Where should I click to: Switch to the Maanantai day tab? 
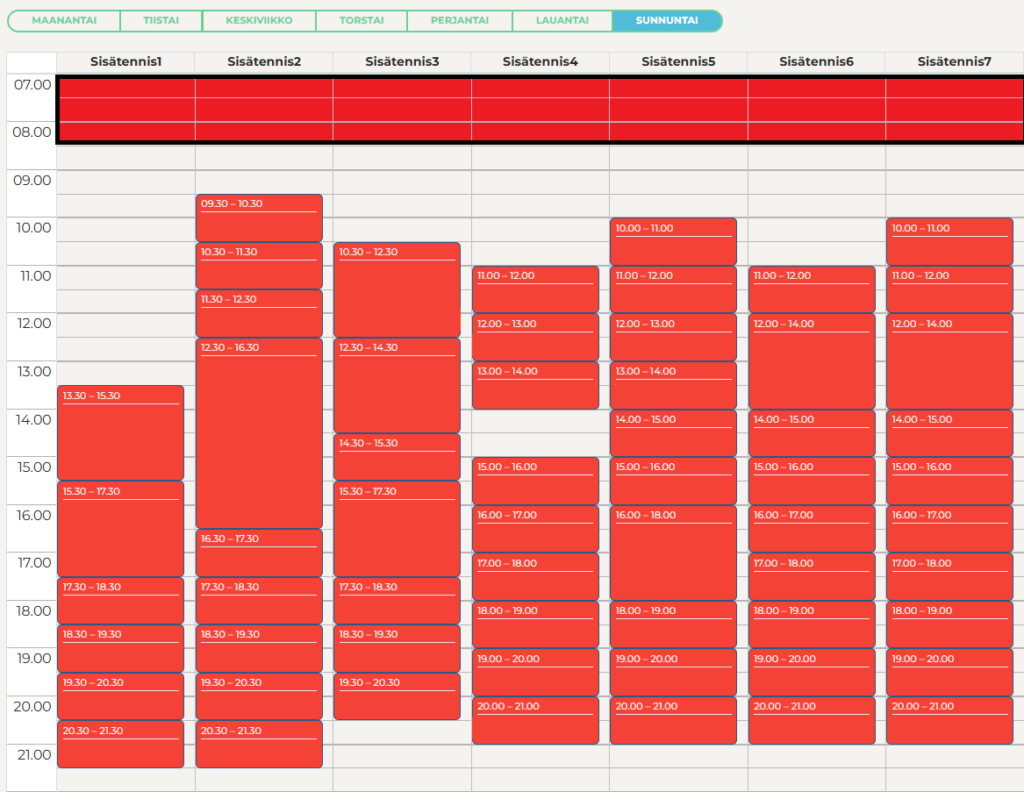[64, 20]
